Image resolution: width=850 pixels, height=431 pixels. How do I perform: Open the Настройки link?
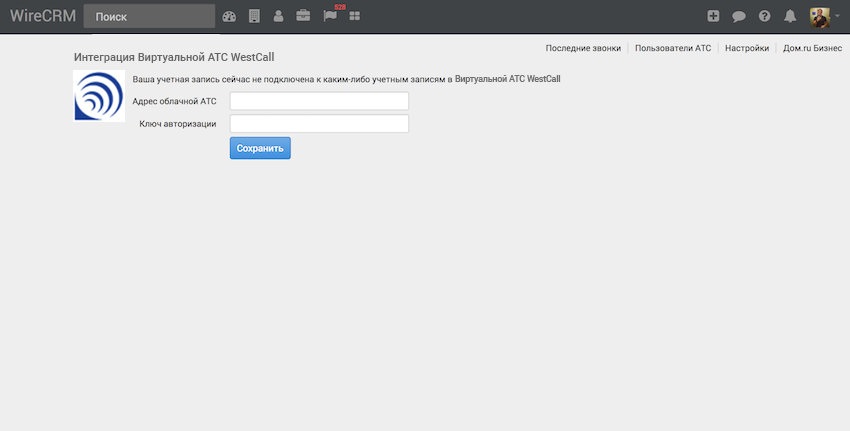(x=747, y=48)
